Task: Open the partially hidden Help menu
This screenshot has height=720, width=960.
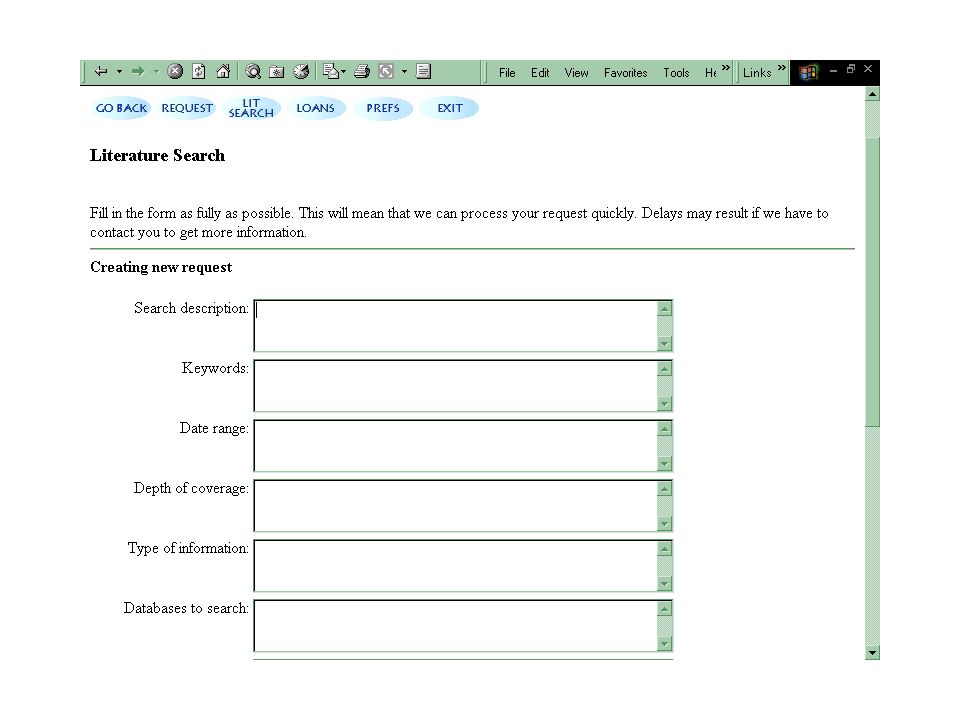Action: pyautogui.click(x=710, y=73)
